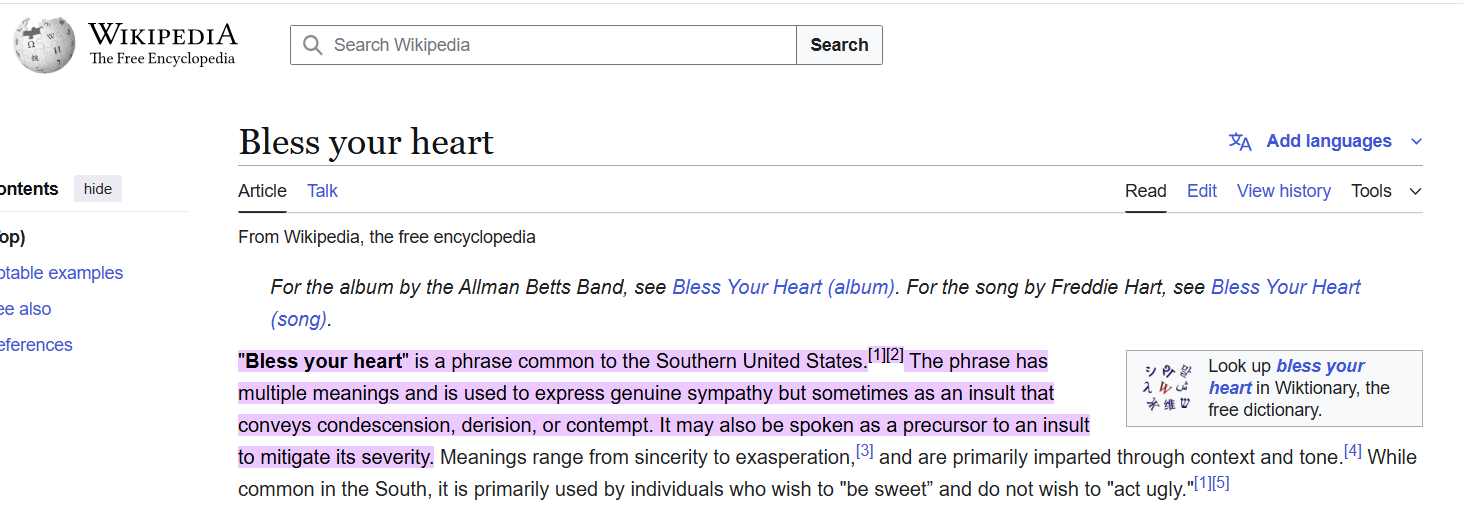Switch to the Talk tab
Viewport: 1463px width, 522px height.
point(322,191)
